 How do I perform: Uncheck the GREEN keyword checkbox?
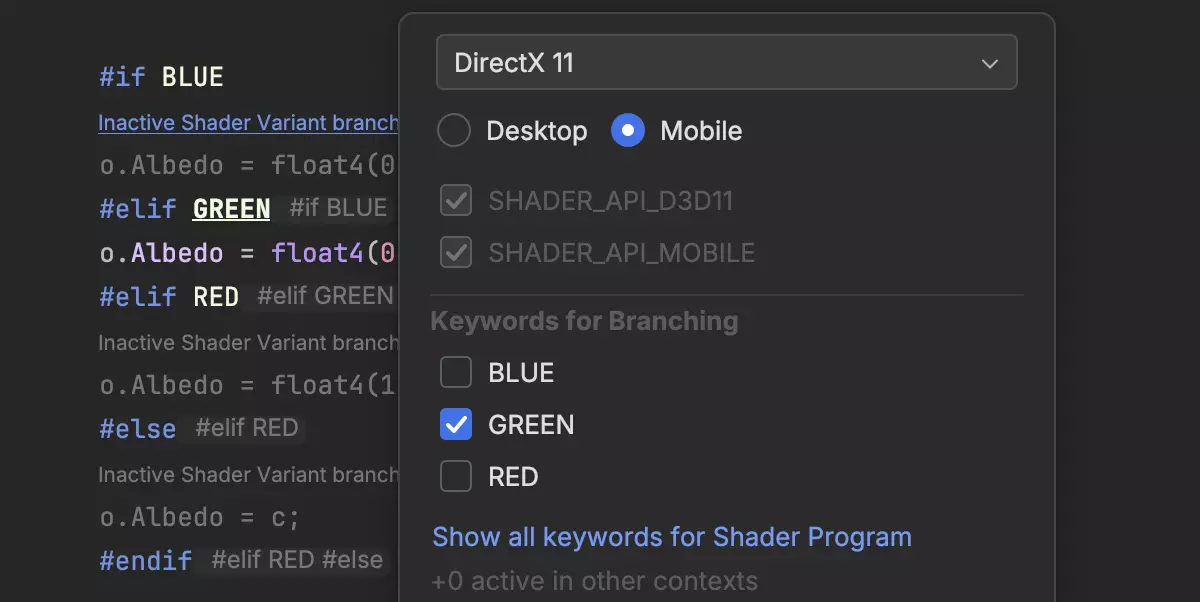456,424
